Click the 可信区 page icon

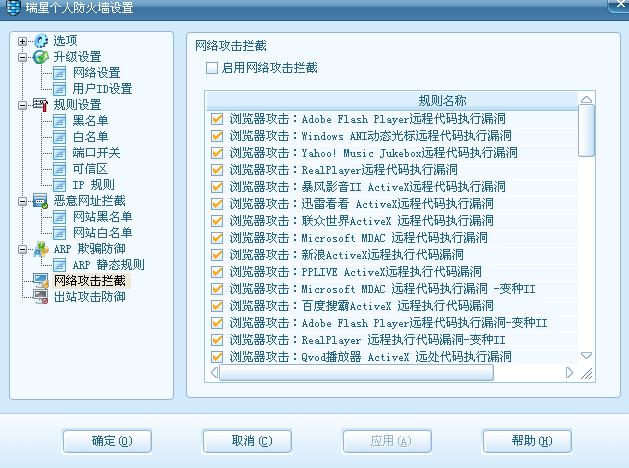pyautogui.click(x=59, y=169)
